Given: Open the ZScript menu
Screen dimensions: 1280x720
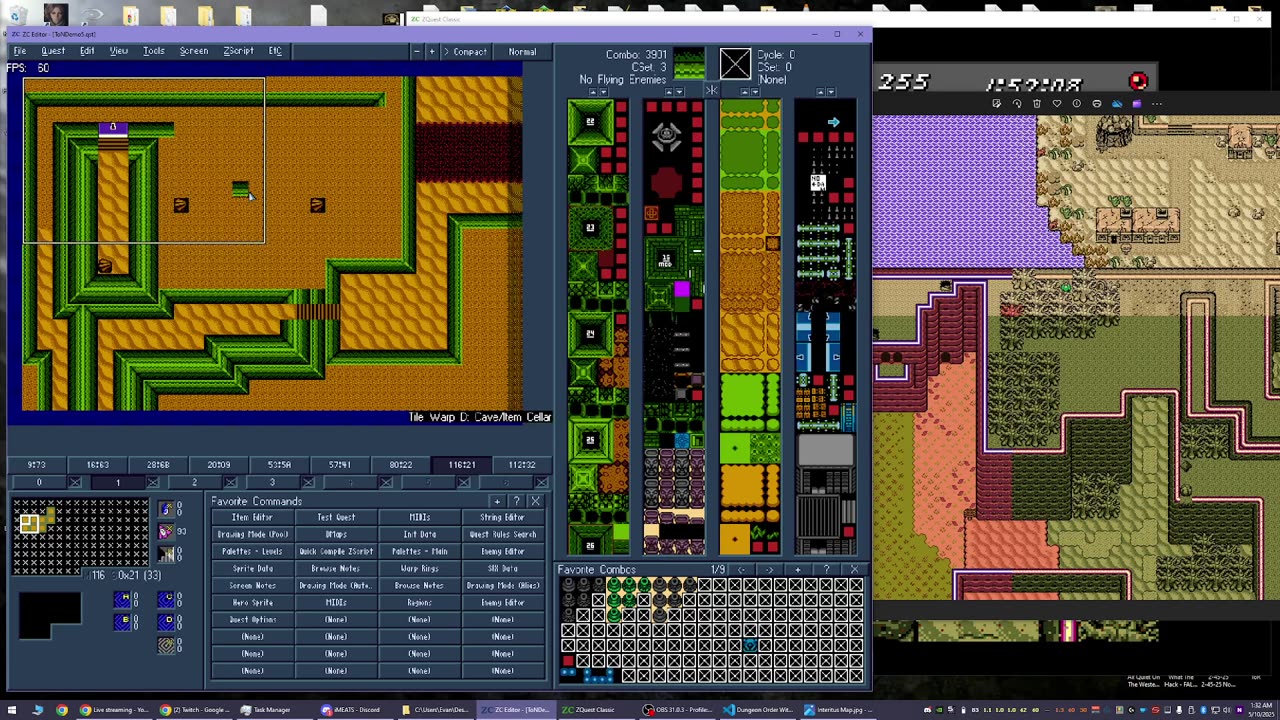Looking at the screenshot, I should (238, 51).
